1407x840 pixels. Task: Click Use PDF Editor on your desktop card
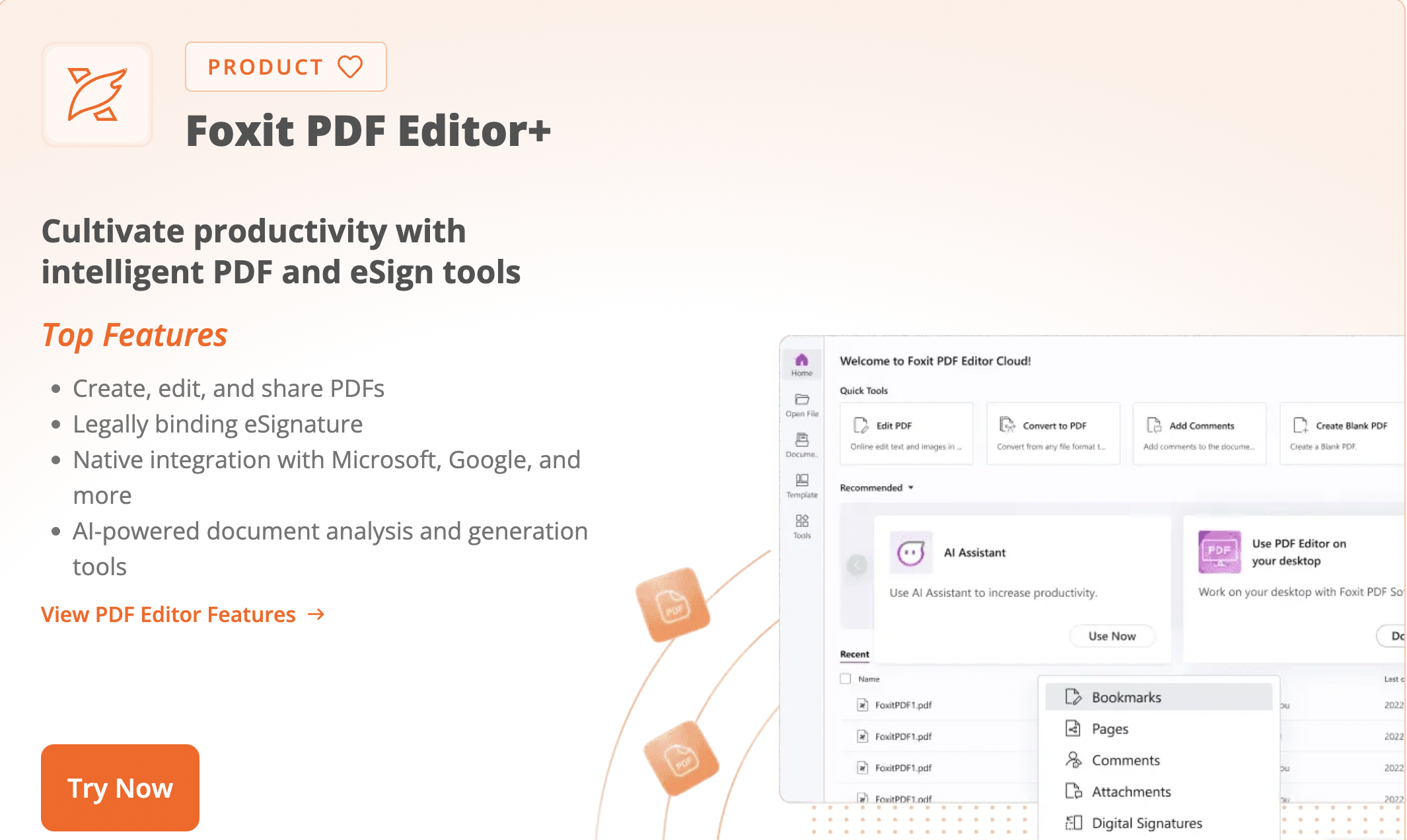tap(1294, 588)
